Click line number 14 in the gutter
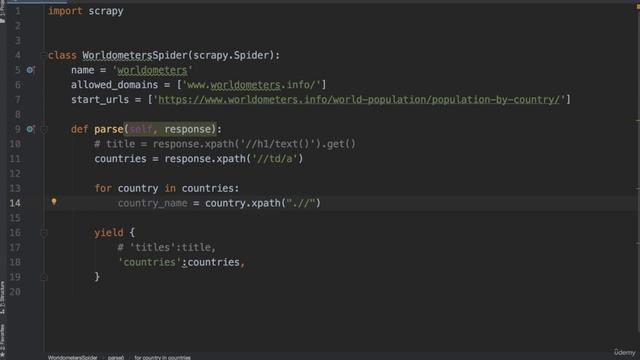Viewport: 640px width, 360px height. [15, 203]
